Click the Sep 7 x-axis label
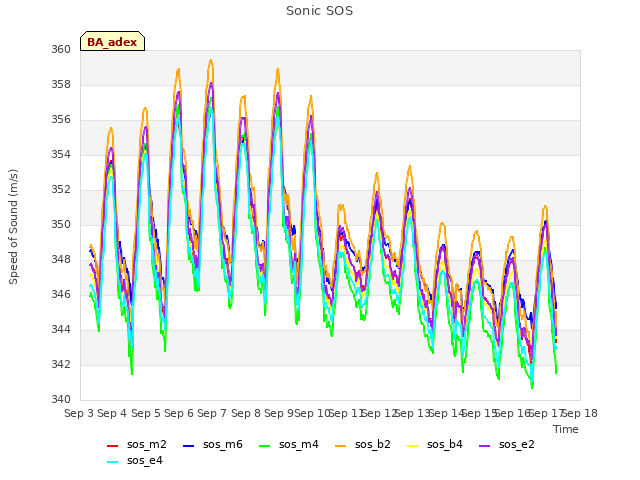 click(212, 413)
